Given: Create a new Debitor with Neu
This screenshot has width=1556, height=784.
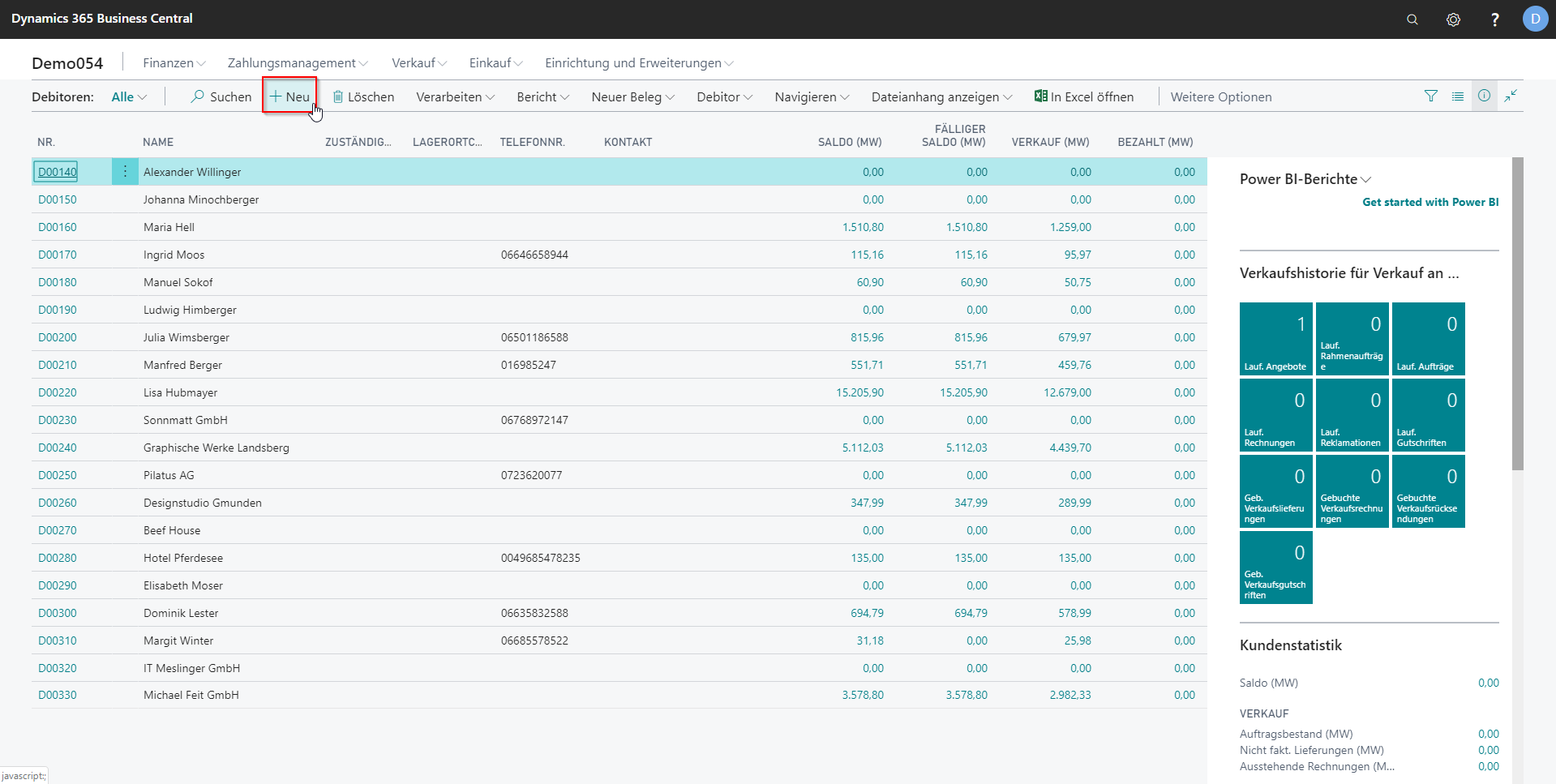Looking at the screenshot, I should pyautogui.click(x=289, y=96).
